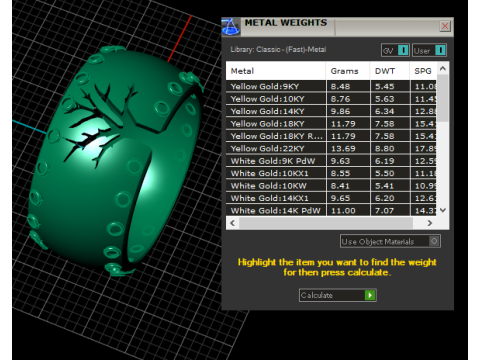Image resolution: width=480 pixels, height=360 pixels.
Task: Click the vertical scrollbar thumb
Action: pyautogui.click(x=443, y=98)
